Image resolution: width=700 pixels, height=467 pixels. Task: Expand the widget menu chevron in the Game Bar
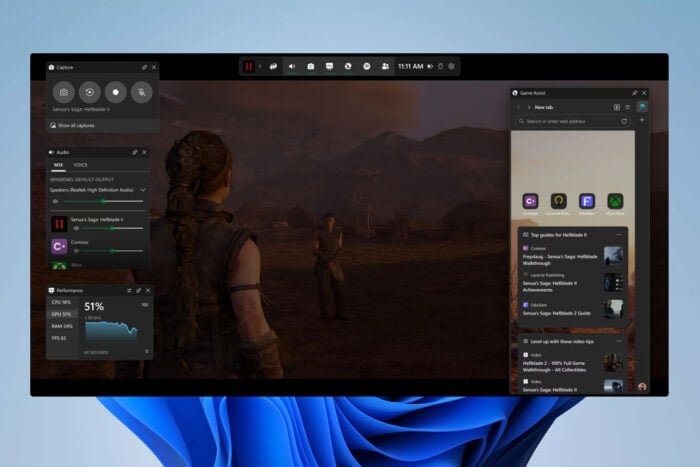[x=260, y=67]
